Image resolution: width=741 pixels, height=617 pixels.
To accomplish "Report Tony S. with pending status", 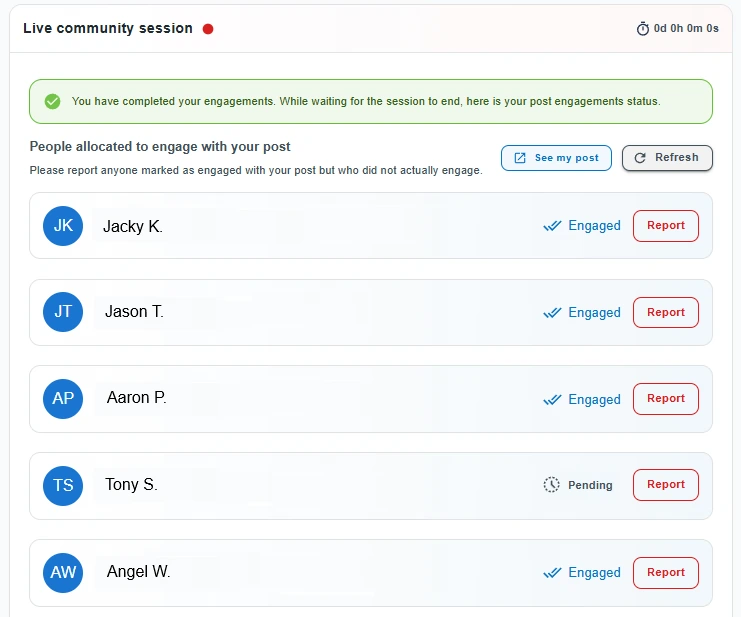I will pos(665,485).
